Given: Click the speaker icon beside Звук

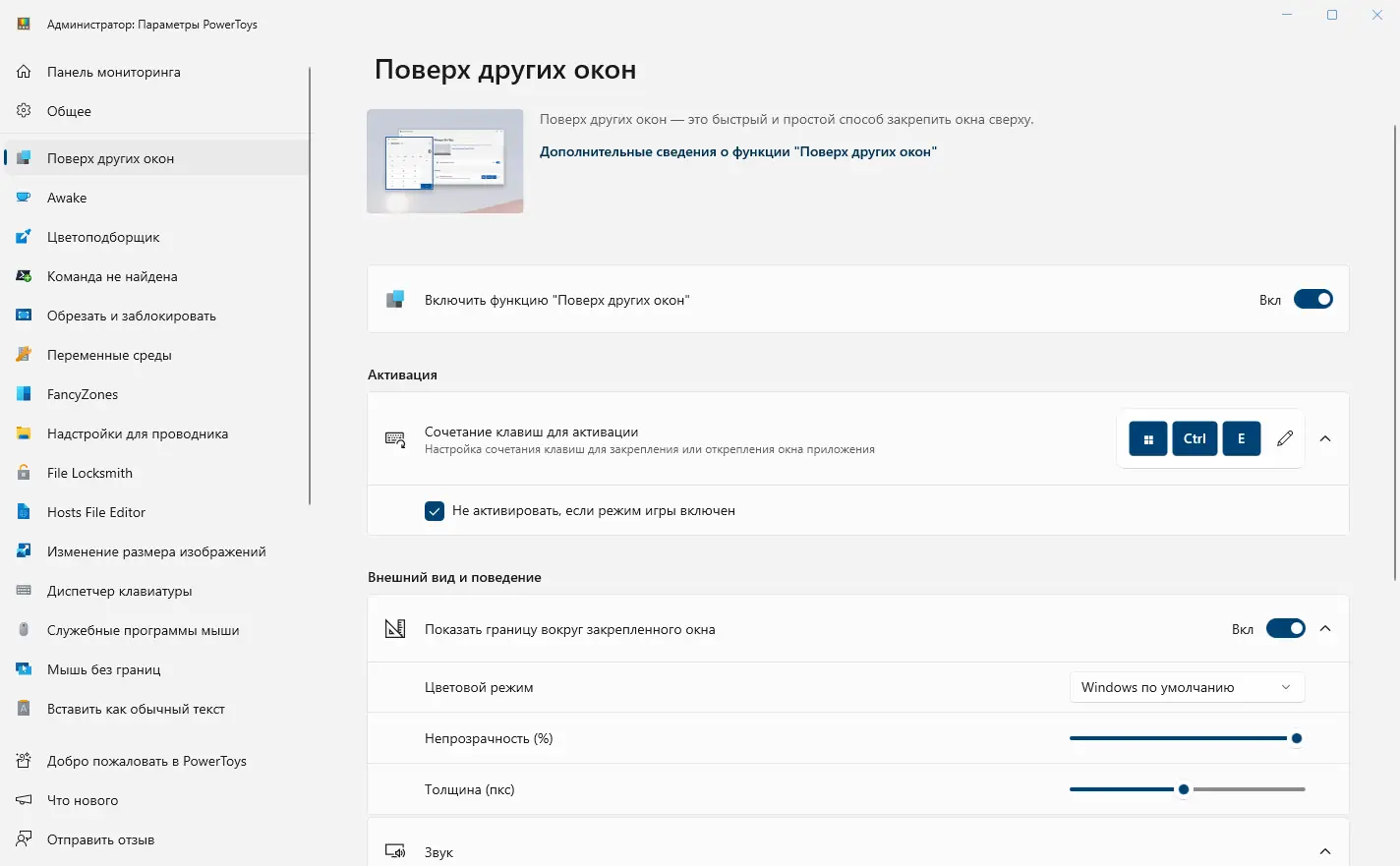Looking at the screenshot, I should click(x=395, y=852).
